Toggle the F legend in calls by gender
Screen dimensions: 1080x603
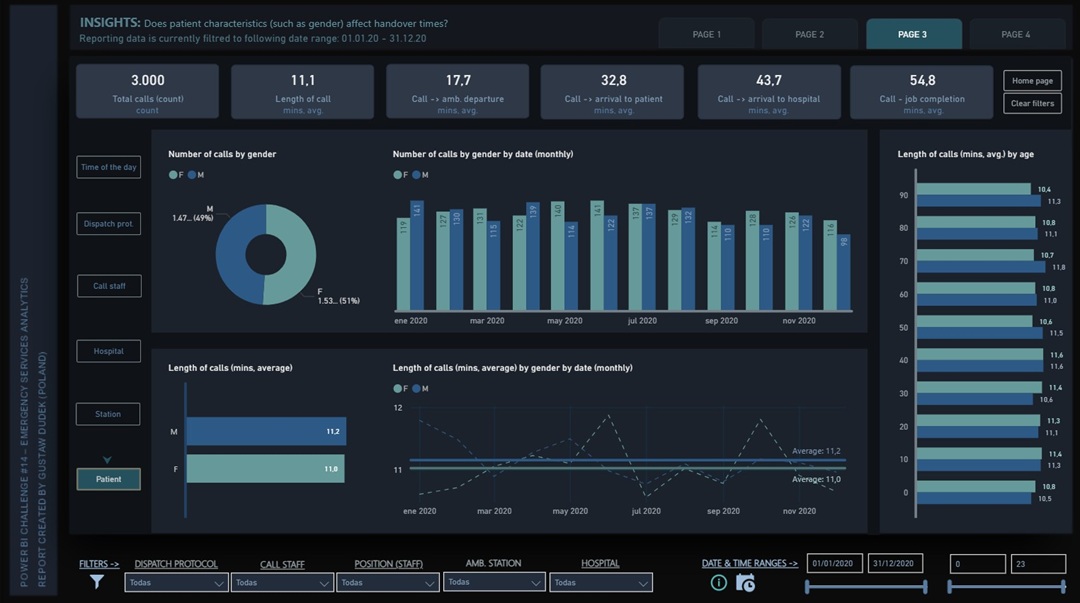click(176, 175)
